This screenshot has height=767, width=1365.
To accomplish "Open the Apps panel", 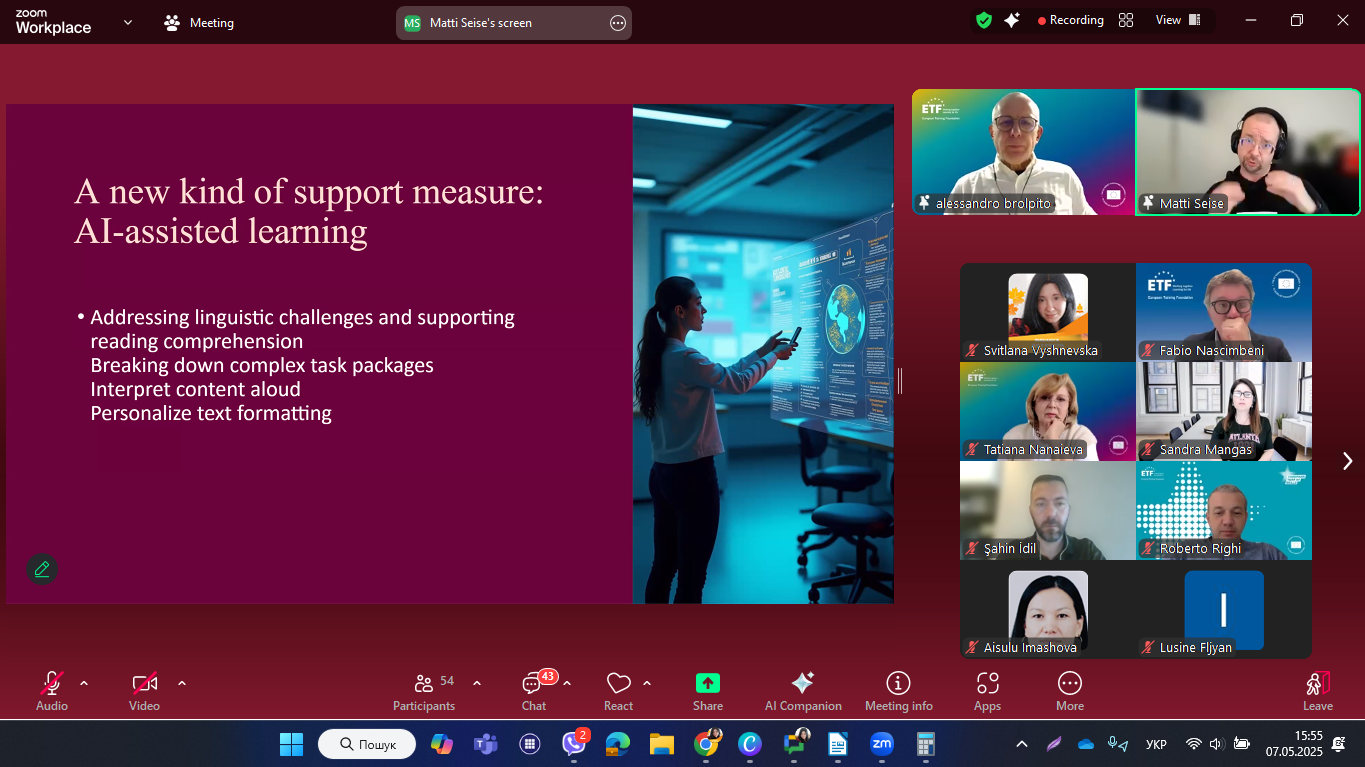I will [x=987, y=691].
